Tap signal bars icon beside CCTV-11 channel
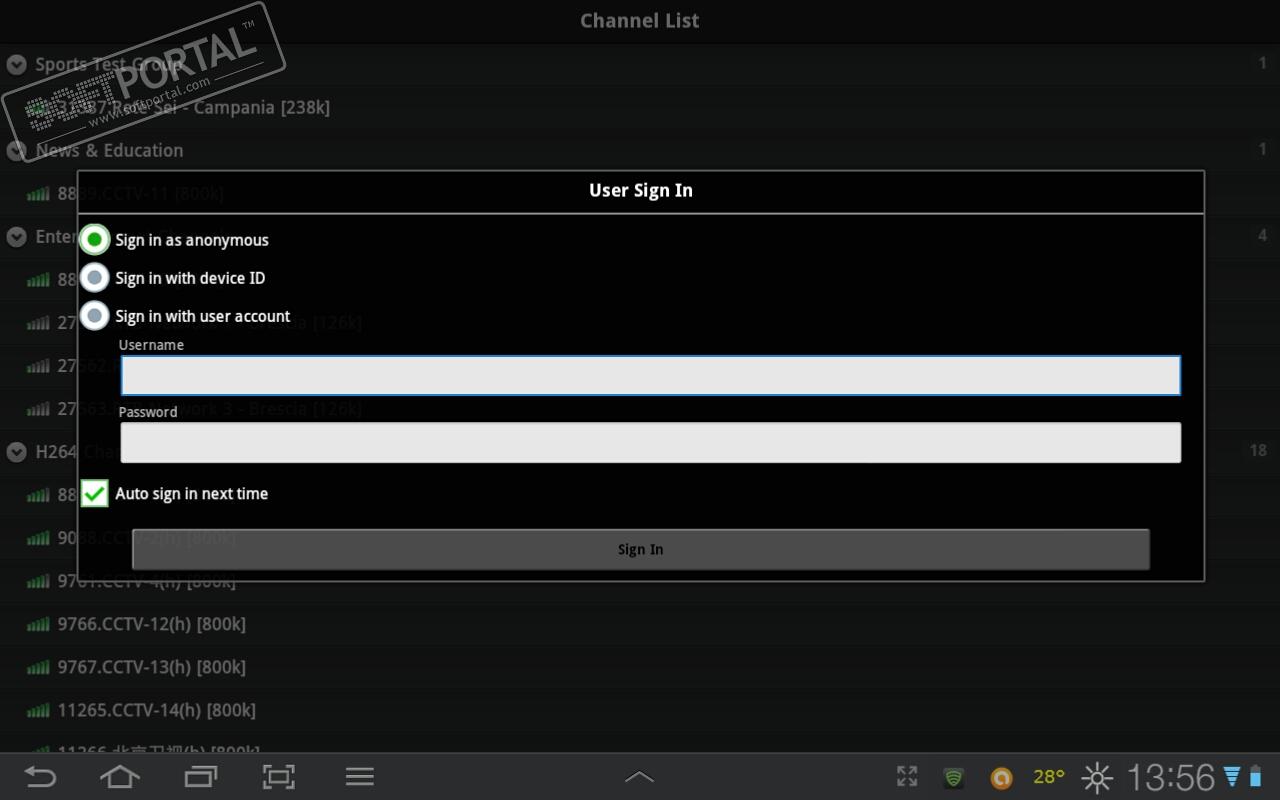 38,194
